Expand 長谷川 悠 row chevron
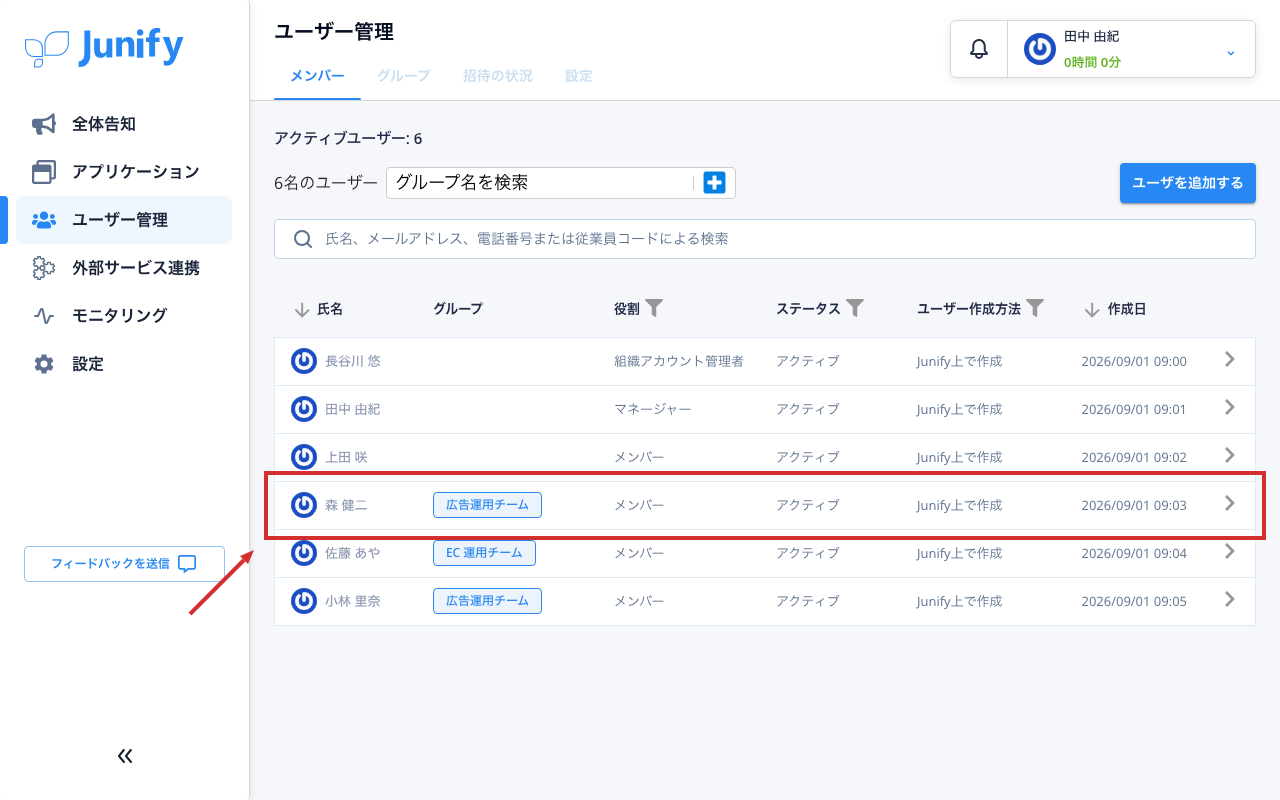 [1230, 359]
